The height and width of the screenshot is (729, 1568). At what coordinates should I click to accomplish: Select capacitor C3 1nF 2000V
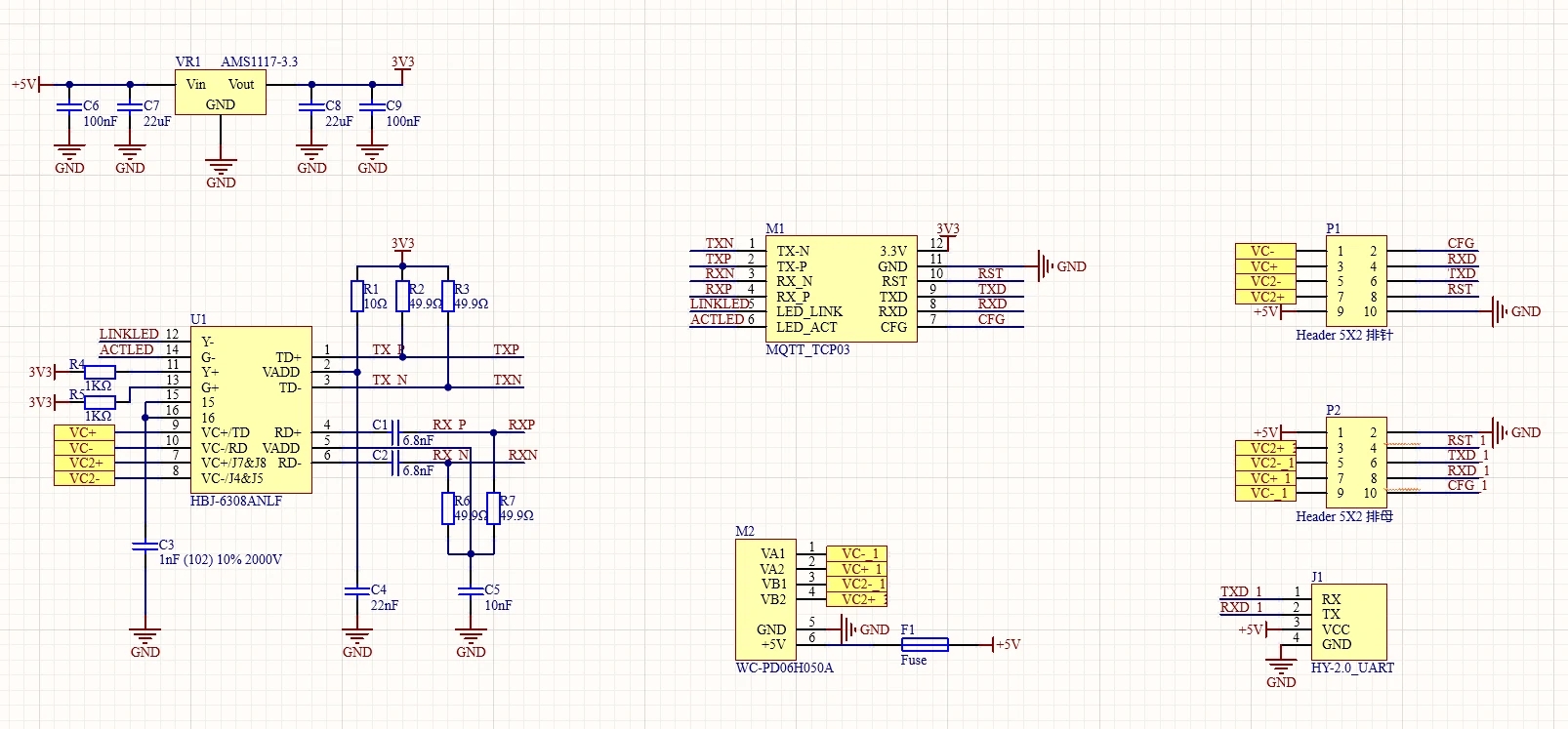[x=144, y=546]
